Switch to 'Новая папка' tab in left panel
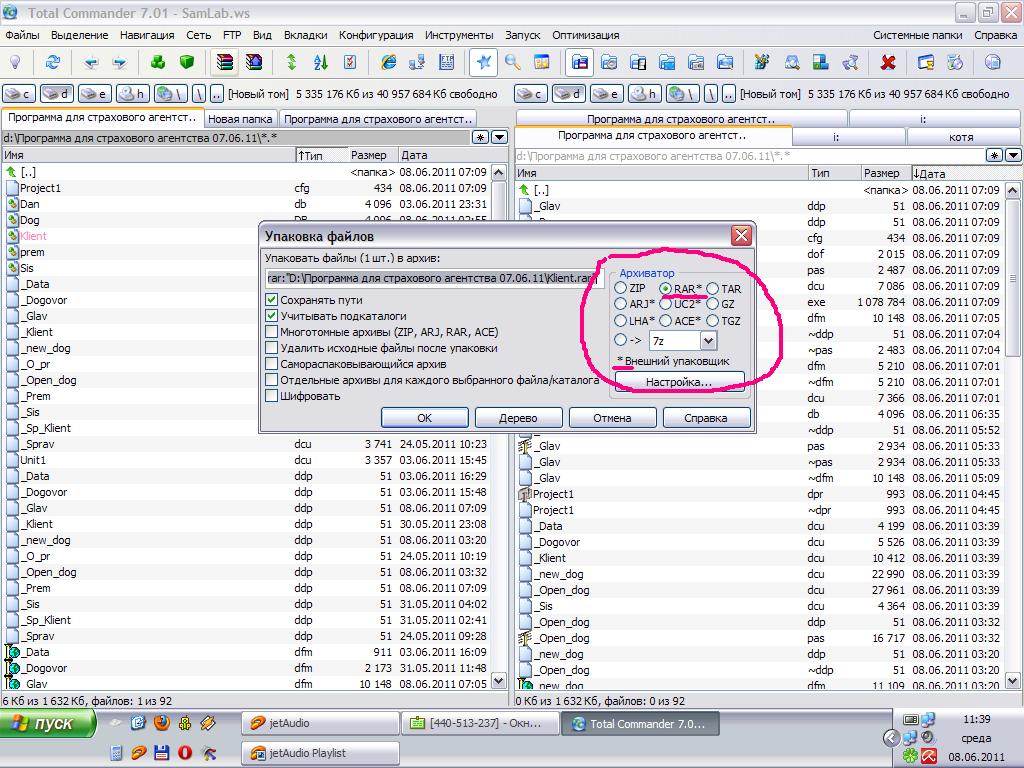Viewport: 1024px width, 768px height. [240, 119]
